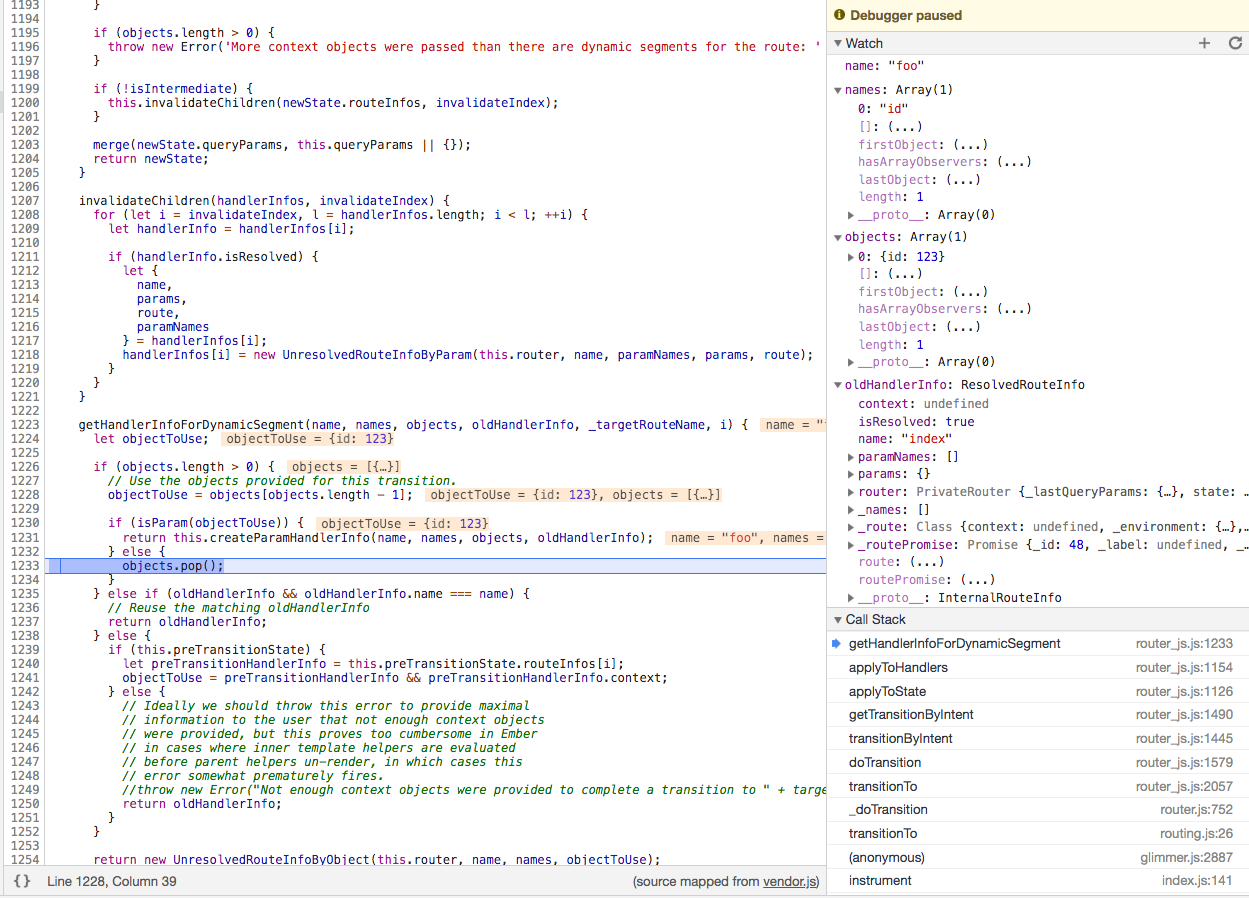The image size is (1249, 898).
Task: Click the name: "index" property
Action: pos(905,439)
